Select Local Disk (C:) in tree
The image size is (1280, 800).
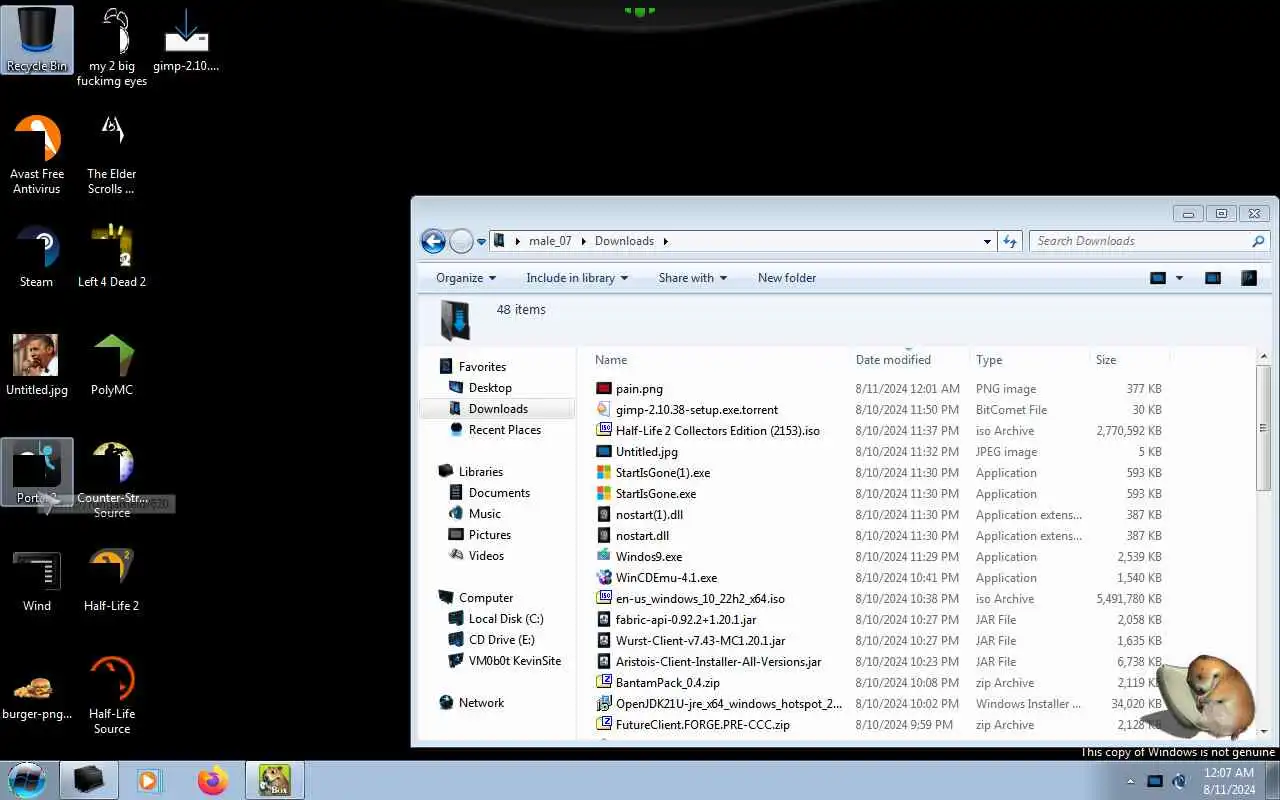click(x=506, y=619)
